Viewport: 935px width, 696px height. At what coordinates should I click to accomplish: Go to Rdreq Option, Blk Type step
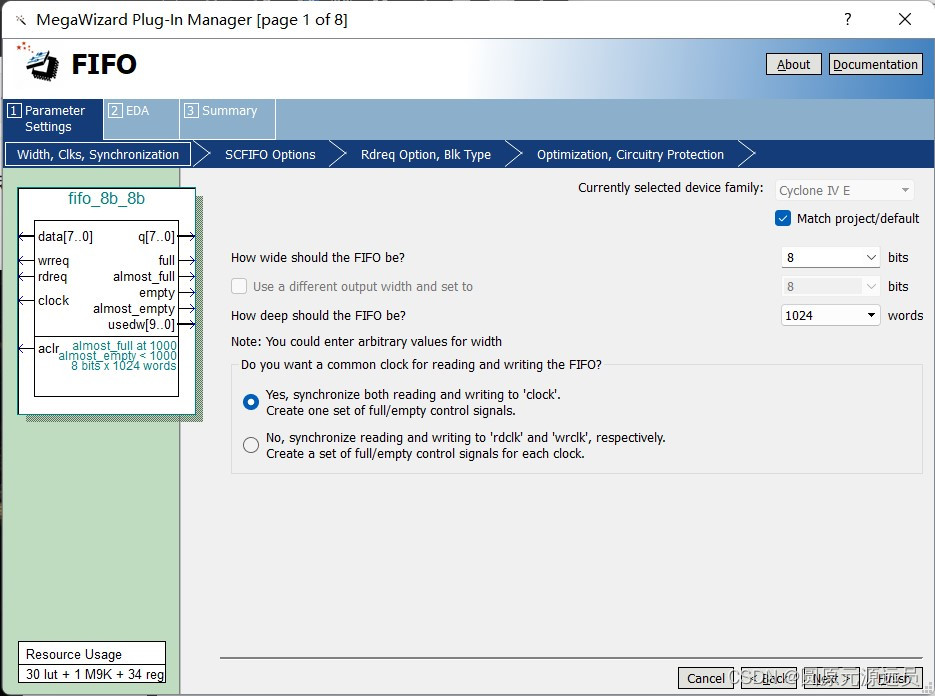tap(426, 154)
